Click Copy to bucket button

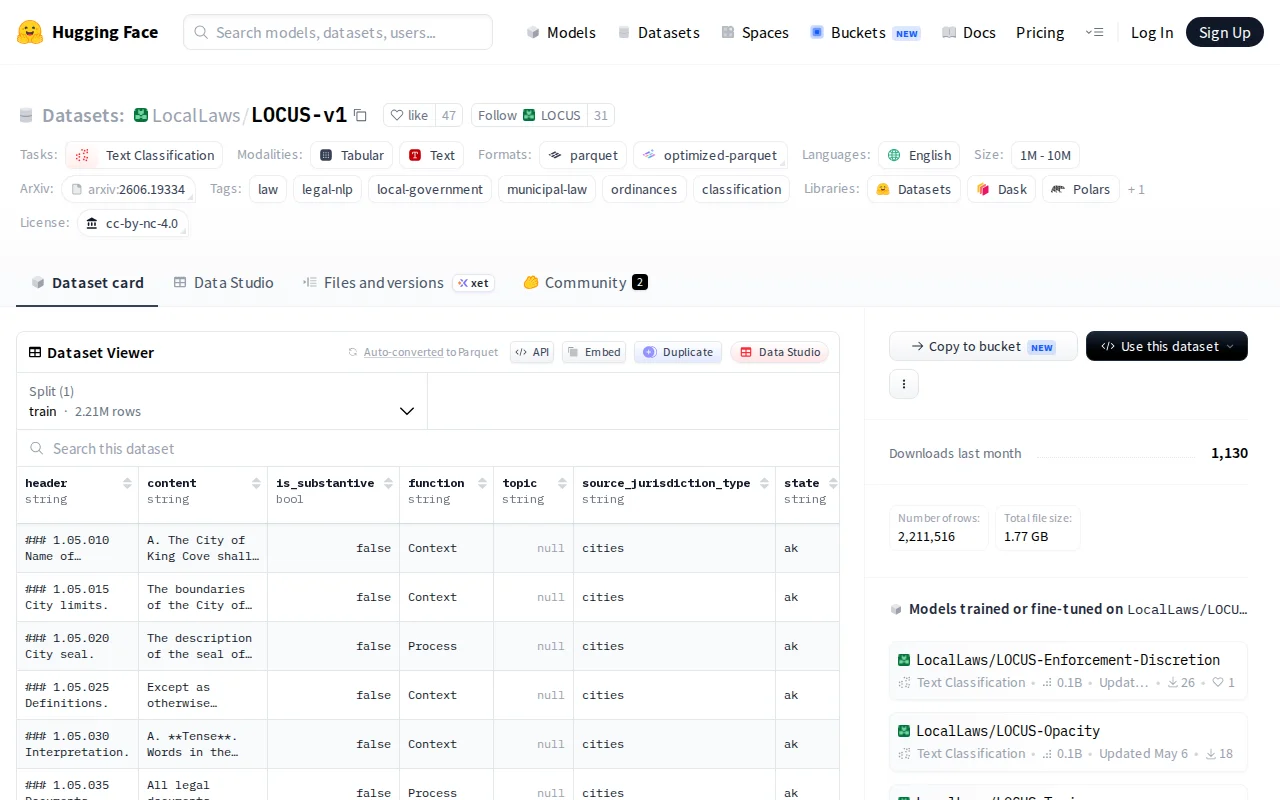coord(983,346)
